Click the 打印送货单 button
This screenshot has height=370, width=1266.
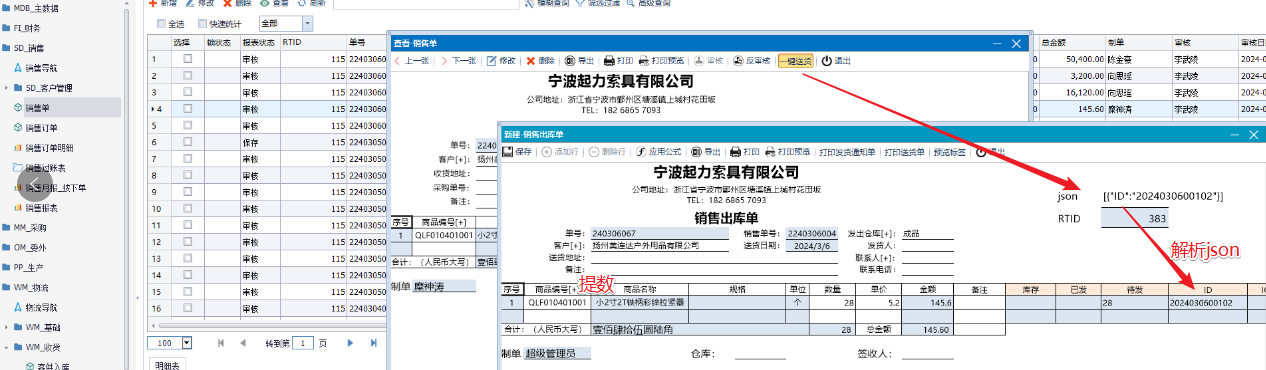click(904, 151)
